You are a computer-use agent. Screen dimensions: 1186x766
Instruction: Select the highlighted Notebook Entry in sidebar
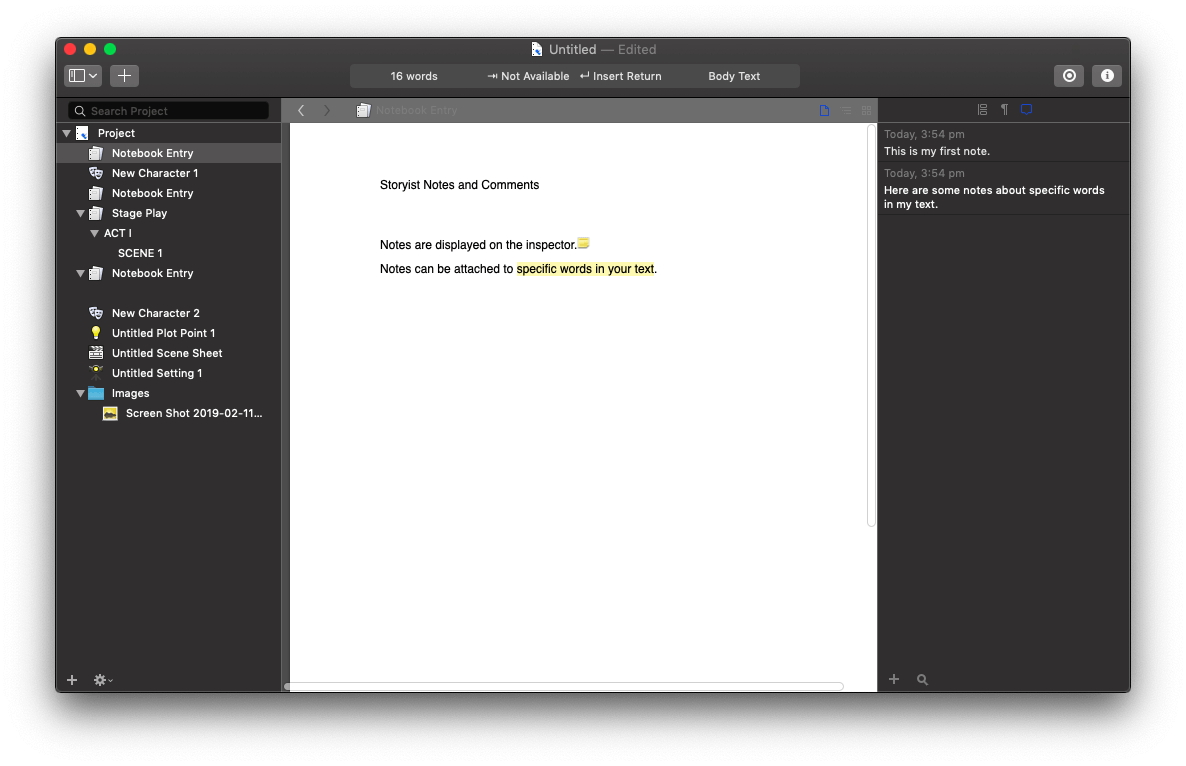169,154
